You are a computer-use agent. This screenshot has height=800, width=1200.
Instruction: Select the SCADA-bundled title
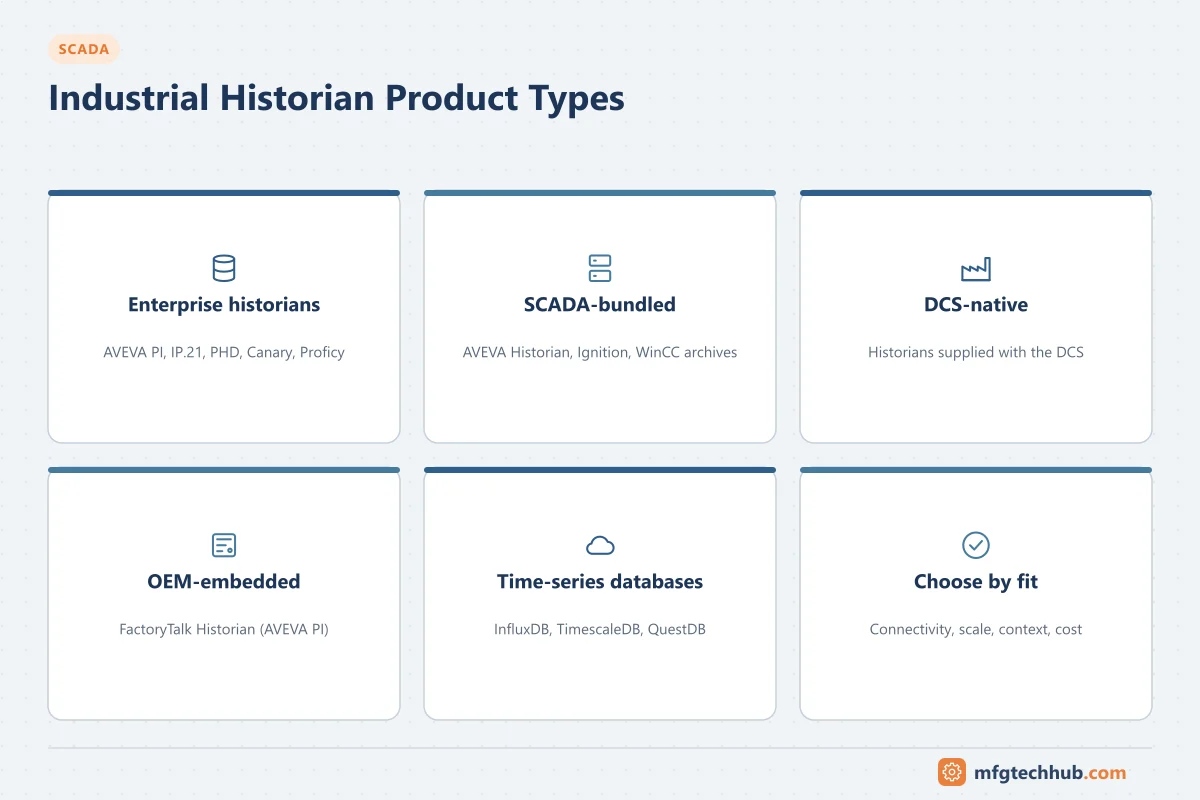(x=600, y=305)
